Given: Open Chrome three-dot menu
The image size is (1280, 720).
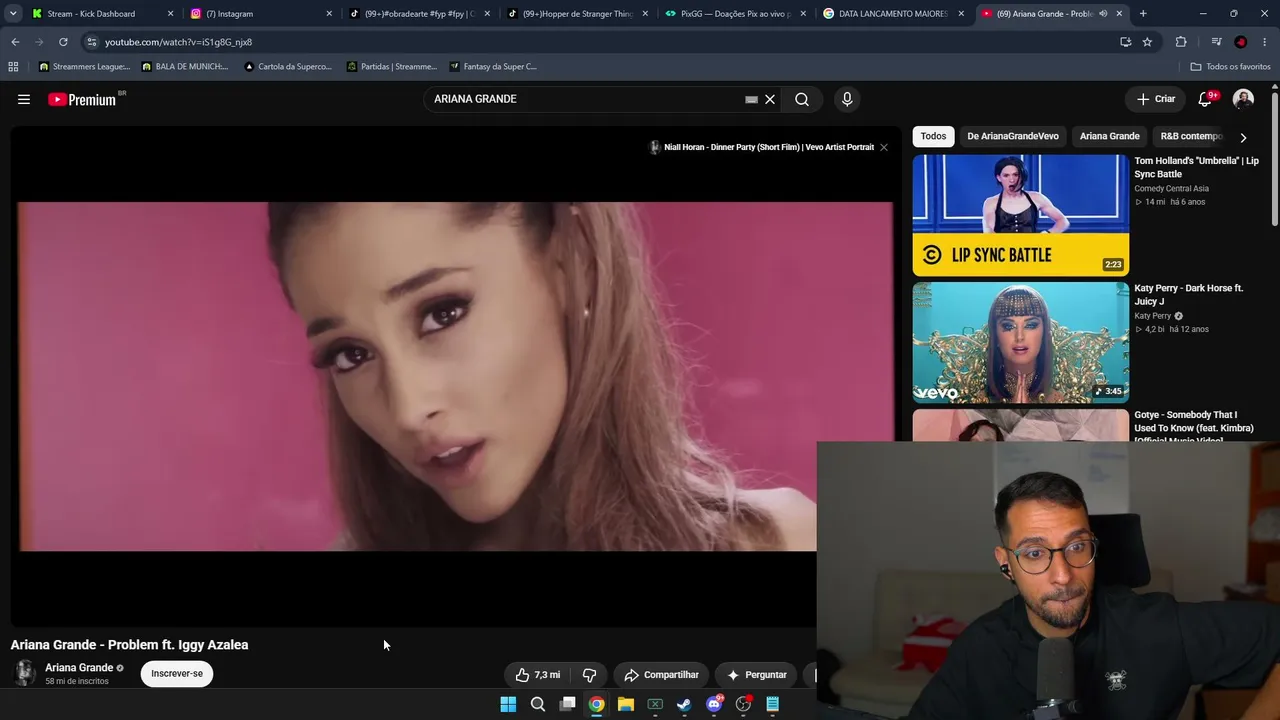Looking at the screenshot, I should click(x=1265, y=42).
